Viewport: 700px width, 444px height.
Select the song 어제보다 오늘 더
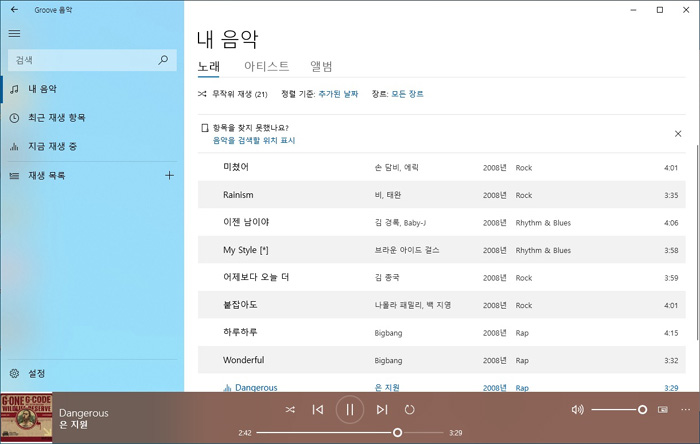pos(442,277)
